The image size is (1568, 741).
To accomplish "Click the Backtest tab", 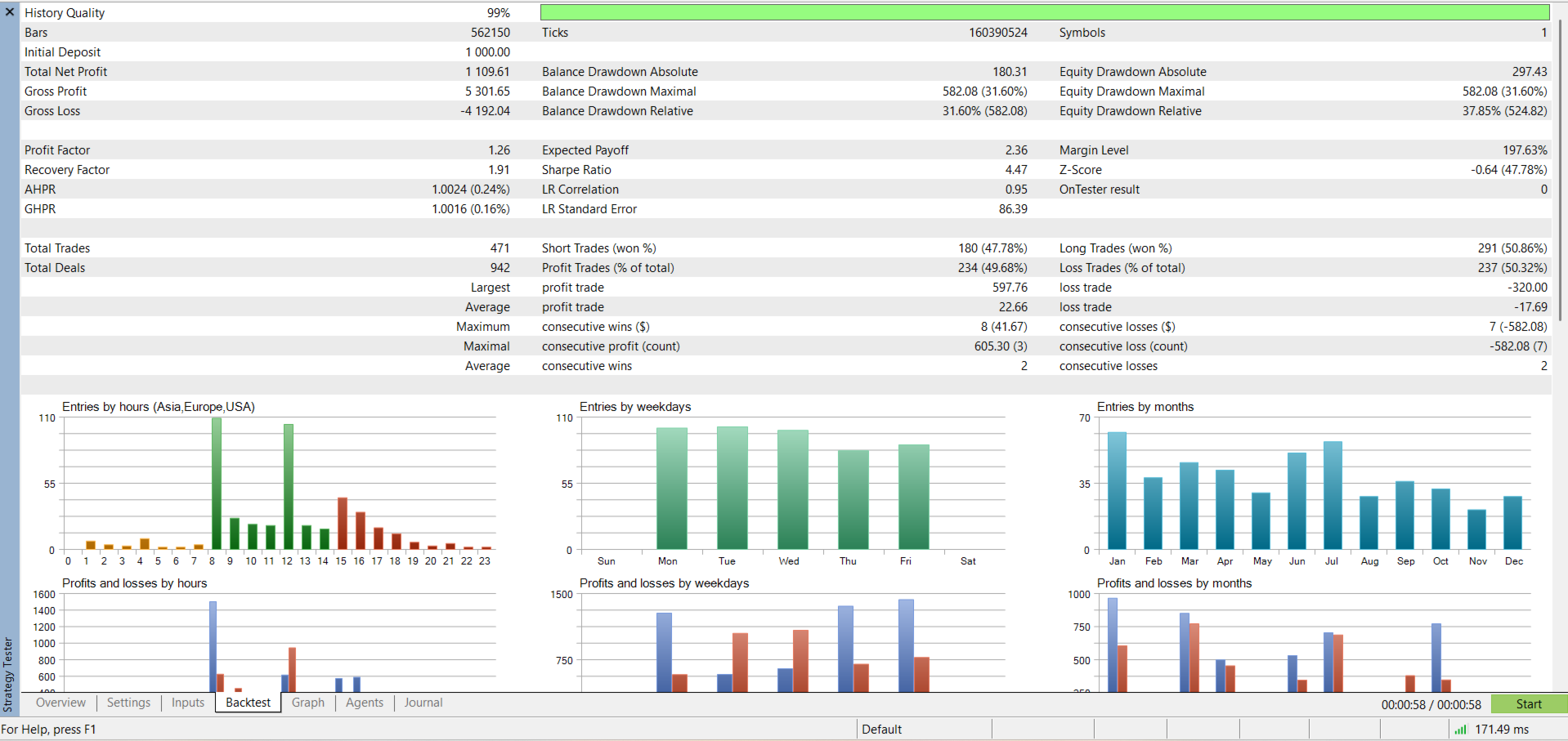I will click(x=248, y=703).
